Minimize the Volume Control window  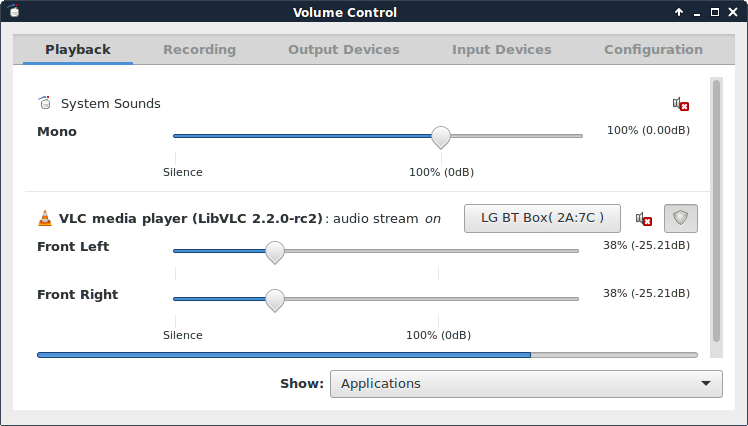click(697, 12)
